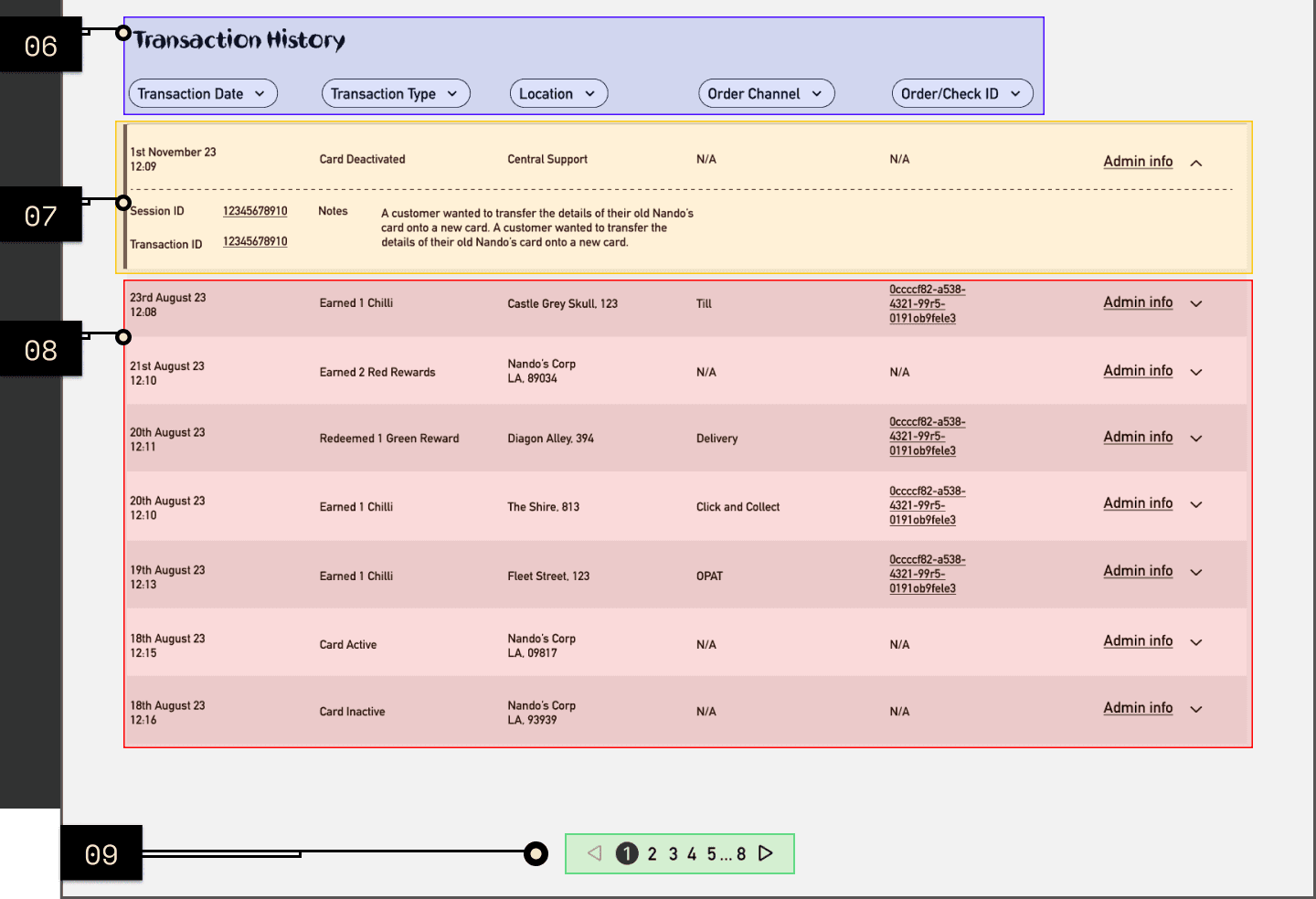Image resolution: width=1316 pixels, height=899 pixels.
Task: Jump to page 8 in pagination
Action: point(741,854)
